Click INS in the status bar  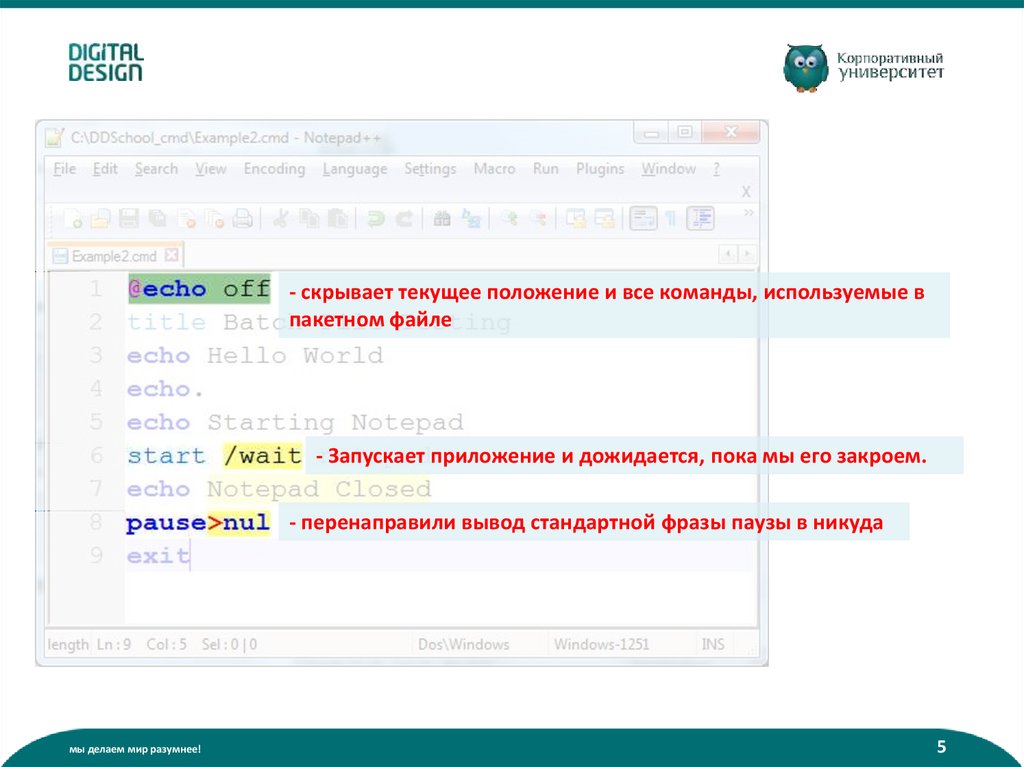tap(713, 644)
